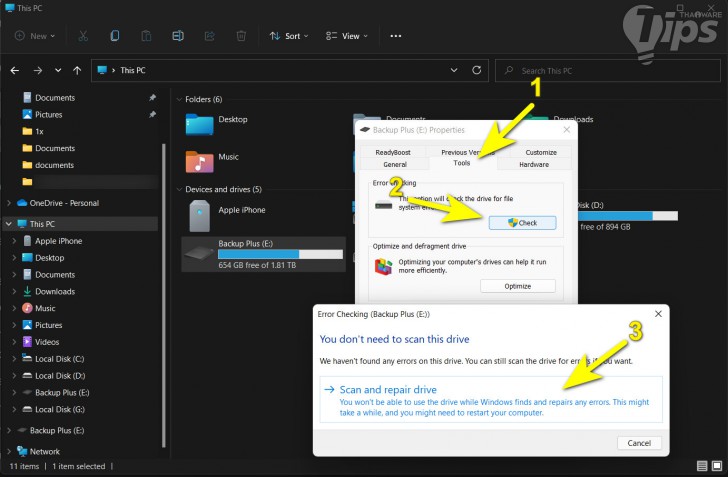The width and height of the screenshot is (728, 477).
Task: Refresh the This PC view
Action: coord(476,70)
